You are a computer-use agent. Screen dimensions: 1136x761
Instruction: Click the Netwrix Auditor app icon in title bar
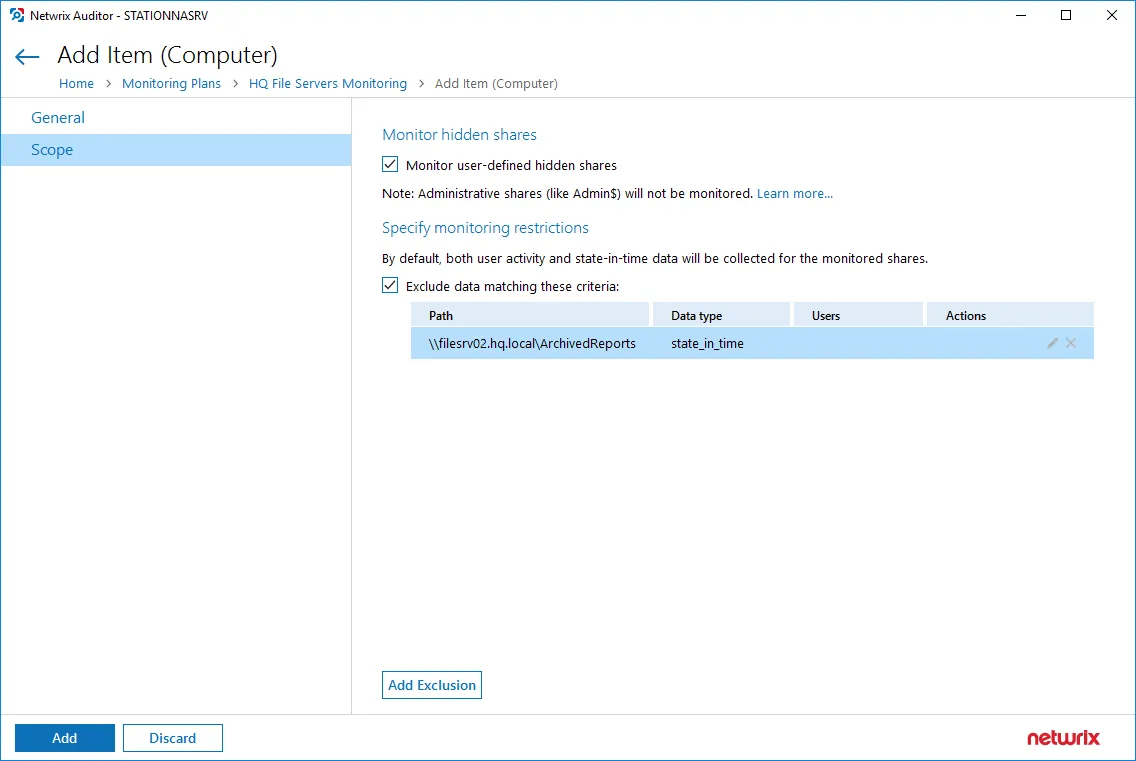tap(17, 15)
